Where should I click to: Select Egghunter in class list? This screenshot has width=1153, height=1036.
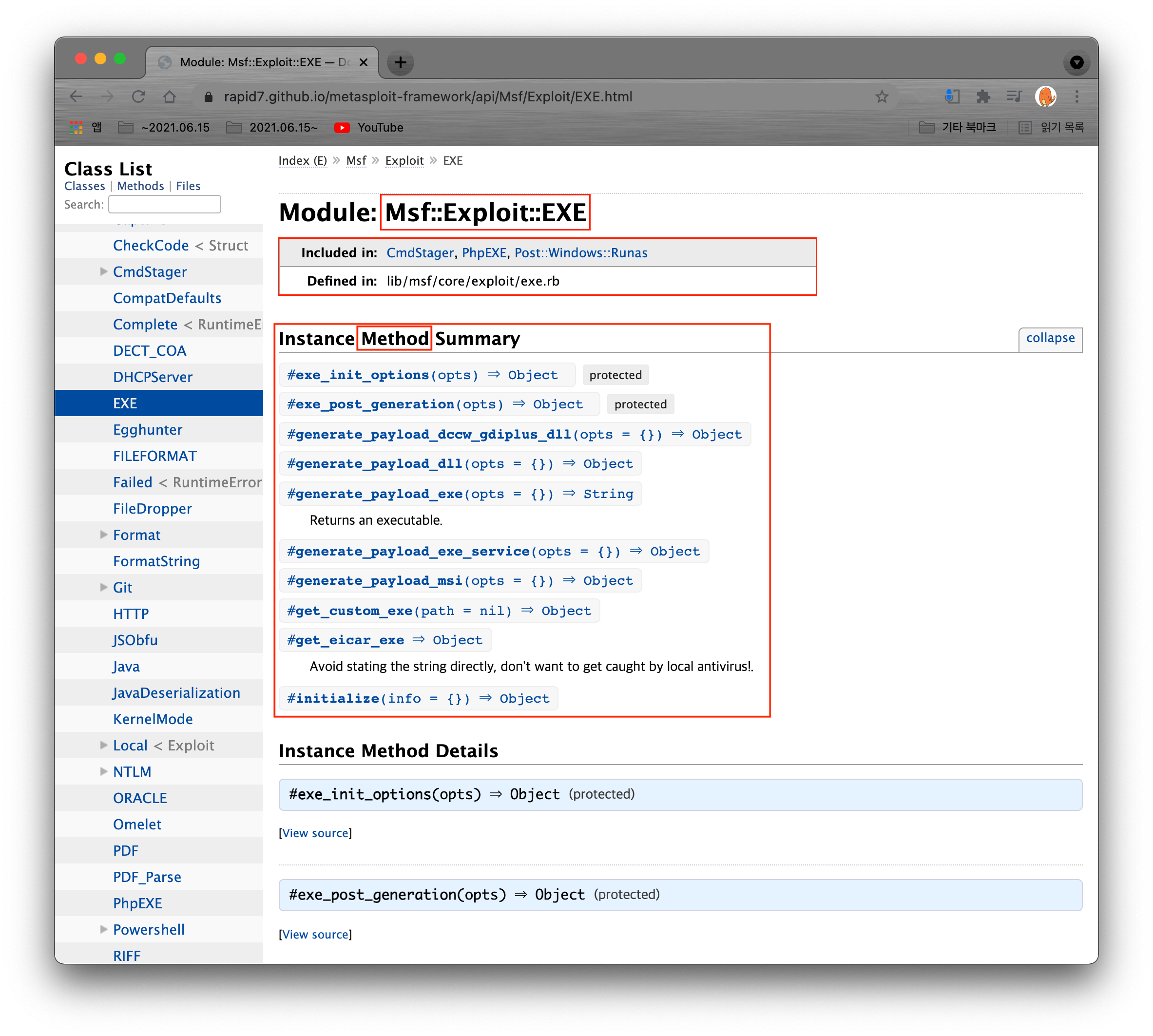pos(147,430)
